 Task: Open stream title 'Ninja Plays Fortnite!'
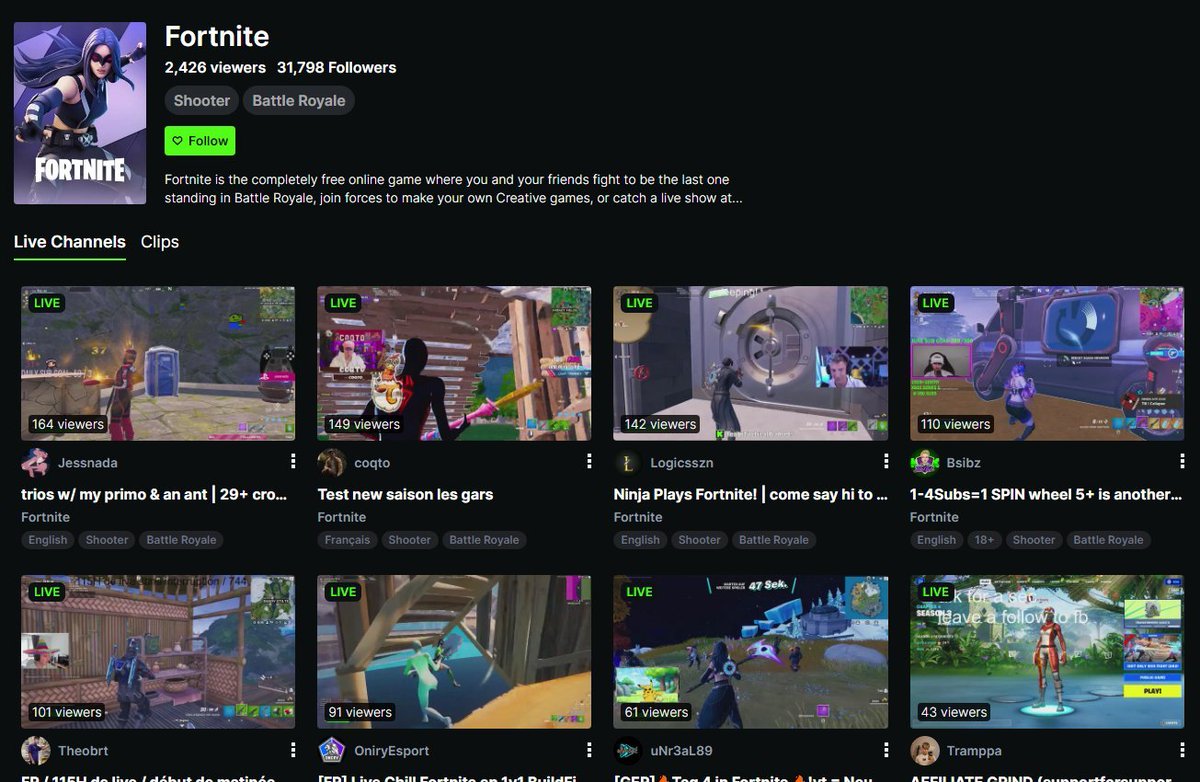pyautogui.click(x=750, y=494)
